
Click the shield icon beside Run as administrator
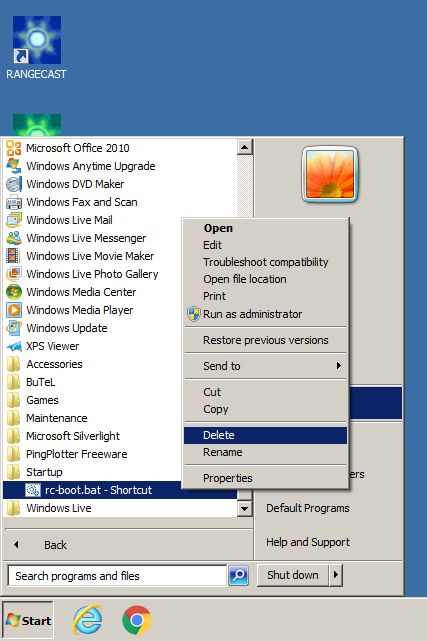pos(194,314)
